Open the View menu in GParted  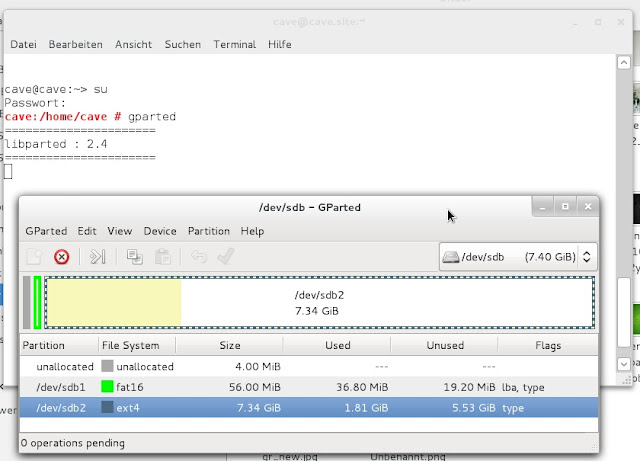pos(120,231)
